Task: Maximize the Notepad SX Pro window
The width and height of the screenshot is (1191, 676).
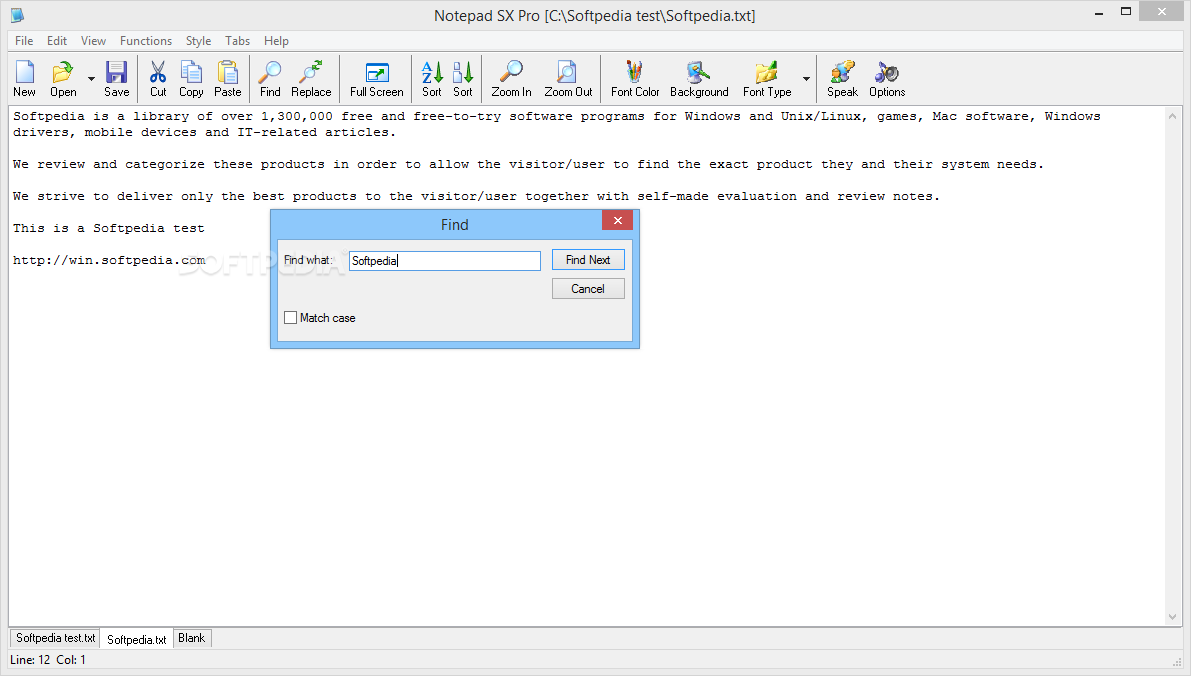Action: [1126, 11]
